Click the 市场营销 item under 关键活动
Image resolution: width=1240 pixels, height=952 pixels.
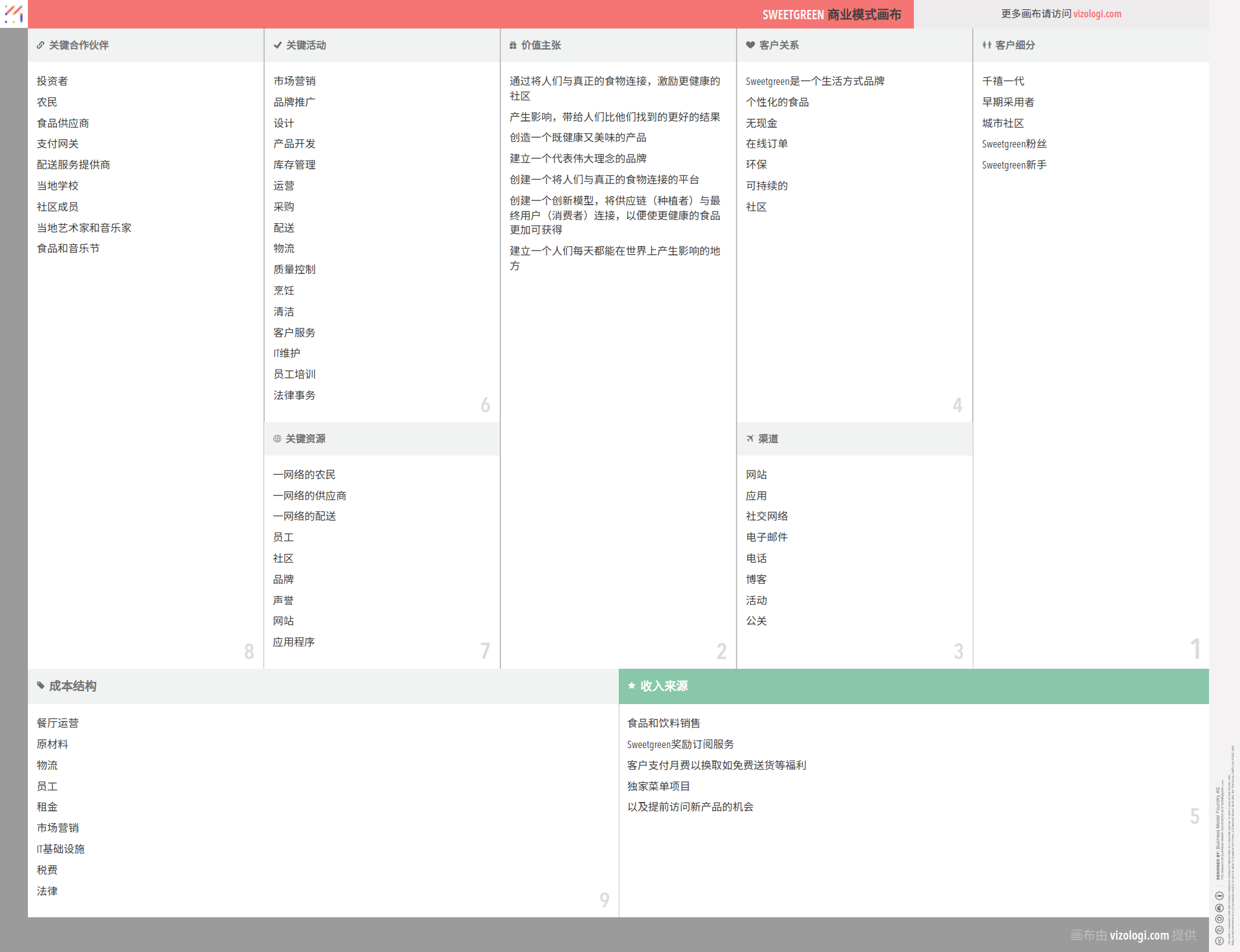pyautogui.click(x=294, y=81)
